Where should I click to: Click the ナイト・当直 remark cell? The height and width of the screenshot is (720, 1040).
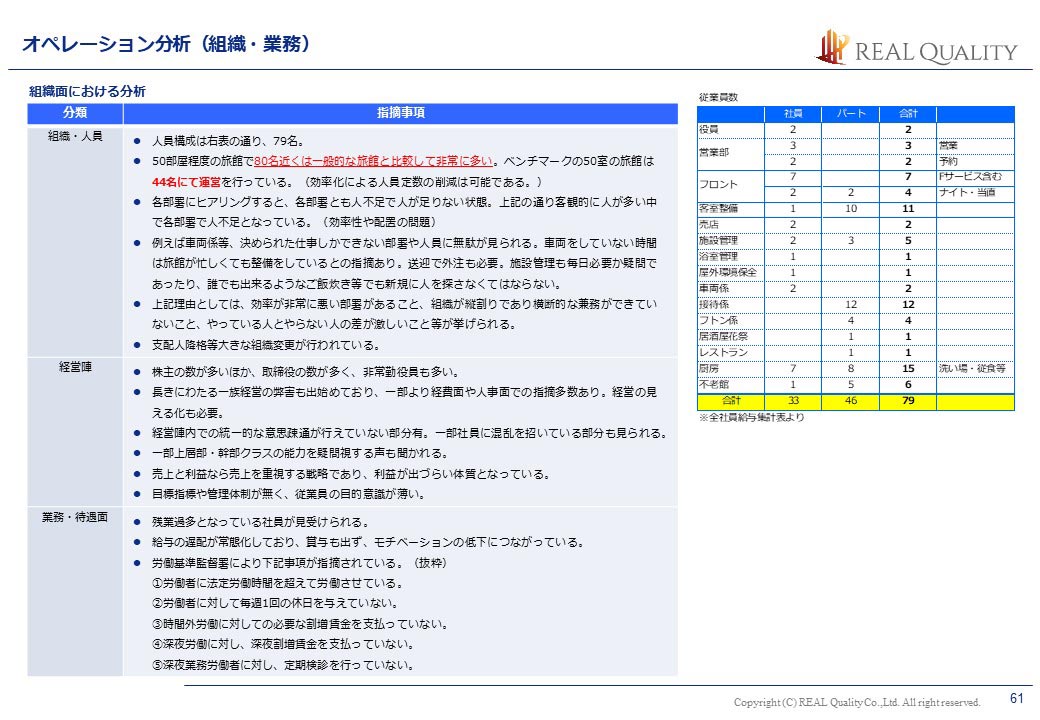[x=967, y=192]
